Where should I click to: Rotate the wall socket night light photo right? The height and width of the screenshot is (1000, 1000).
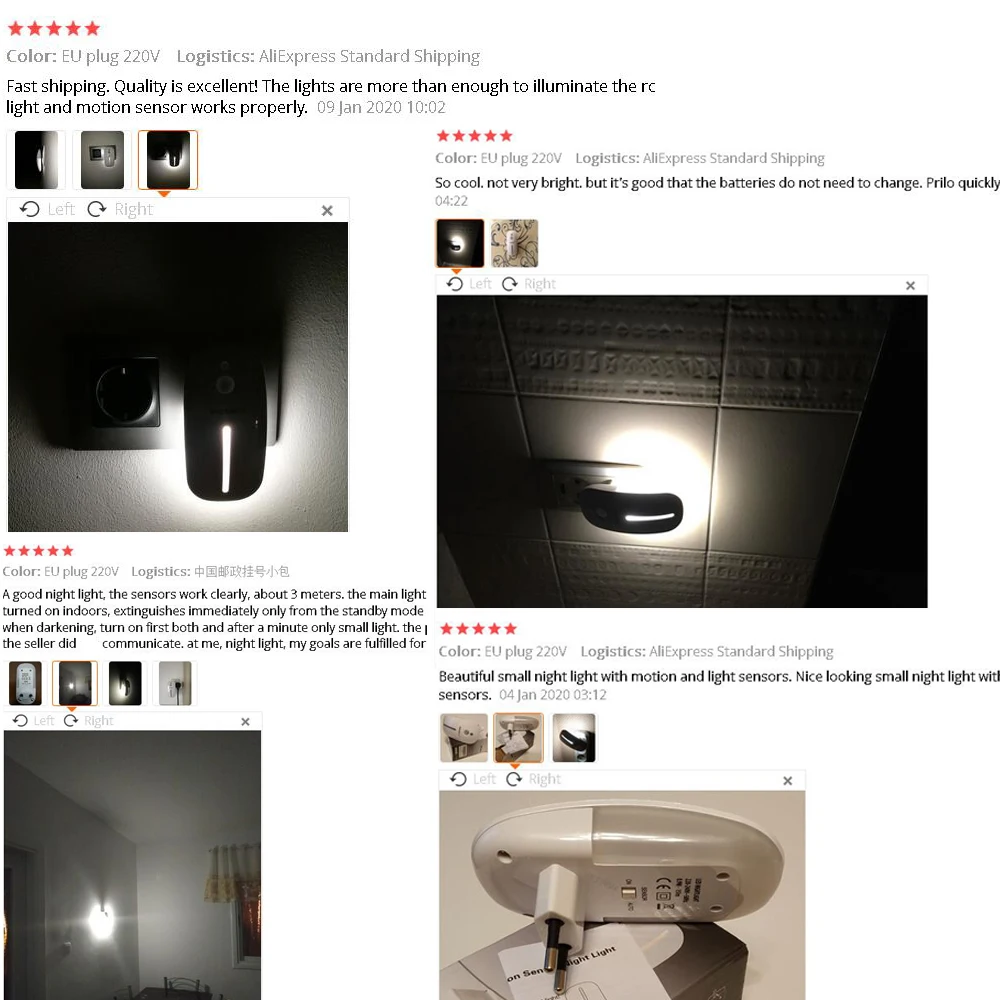click(x=121, y=209)
